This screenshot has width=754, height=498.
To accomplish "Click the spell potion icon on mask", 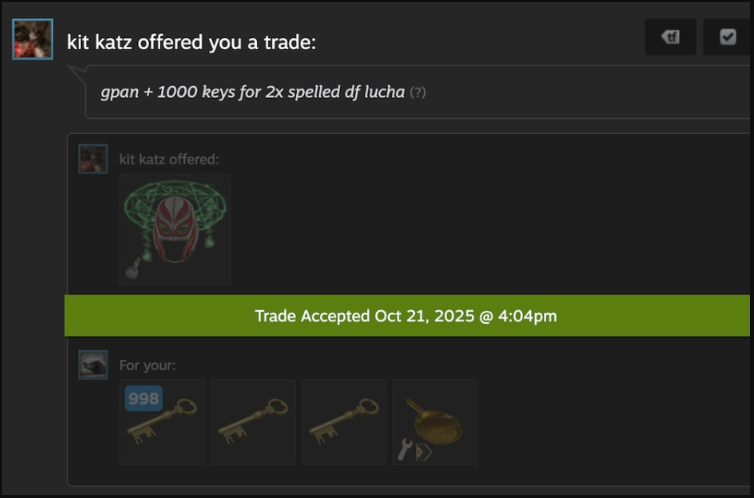I will click(x=133, y=269).
